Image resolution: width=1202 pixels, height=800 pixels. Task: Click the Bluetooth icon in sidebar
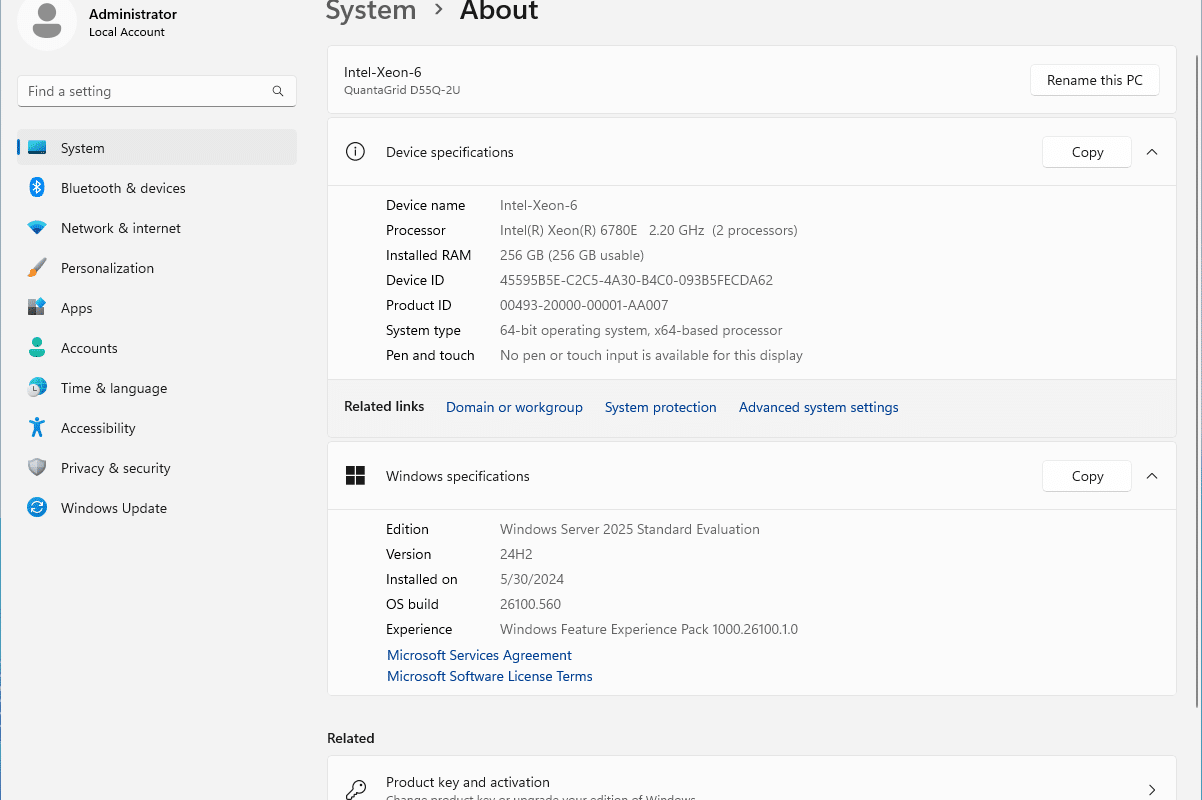[x=37, y=188]
